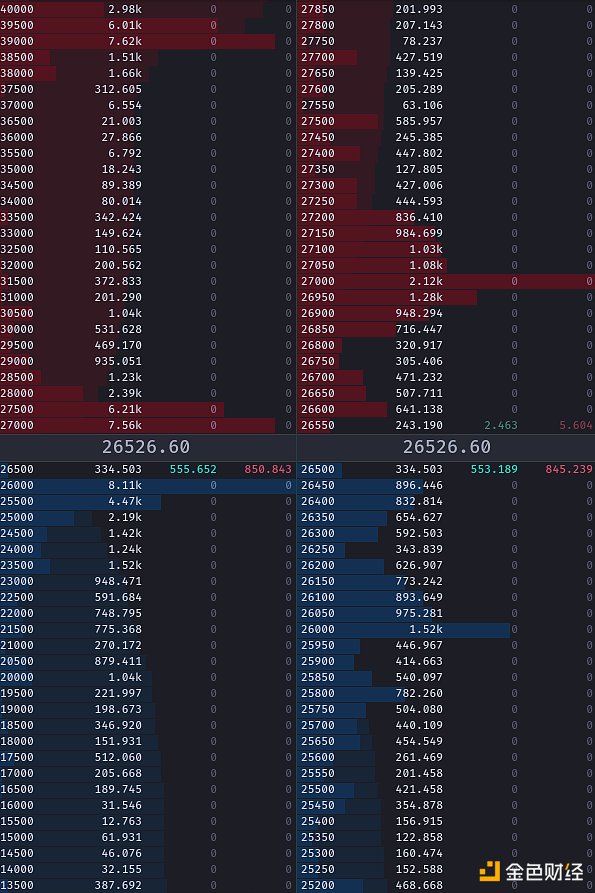
Task: Select the 26000 bid row in the left order book
Action: (x=148, y=485)
